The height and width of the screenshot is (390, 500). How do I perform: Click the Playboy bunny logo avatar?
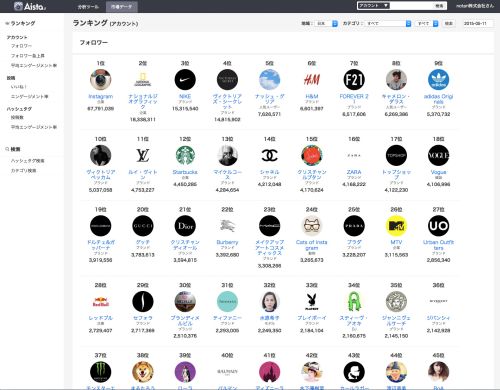pyautogui.click(x=312, y=301)
